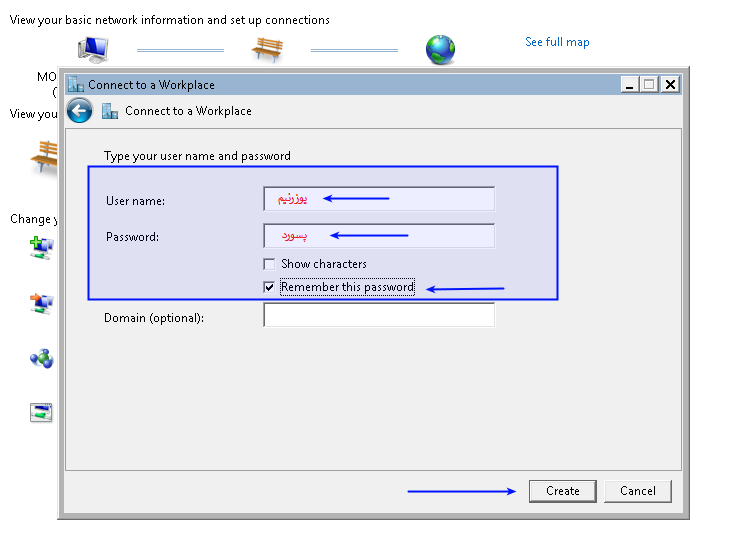This screenshot has width=734, height=552.
Task: Click the User name text field
Action: point(379,199)
